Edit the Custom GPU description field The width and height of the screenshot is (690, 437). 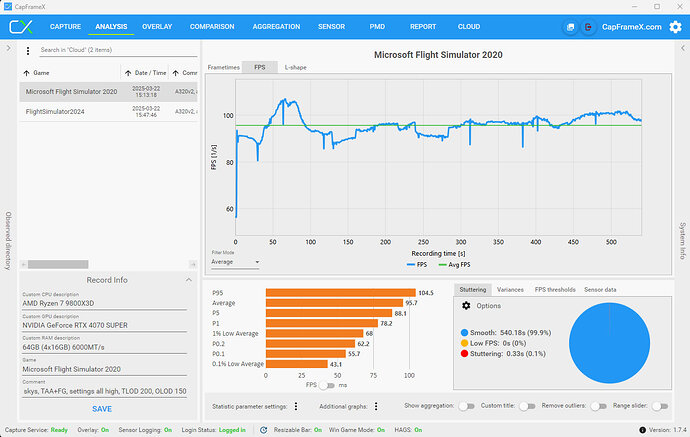click(x=104, y=325)
